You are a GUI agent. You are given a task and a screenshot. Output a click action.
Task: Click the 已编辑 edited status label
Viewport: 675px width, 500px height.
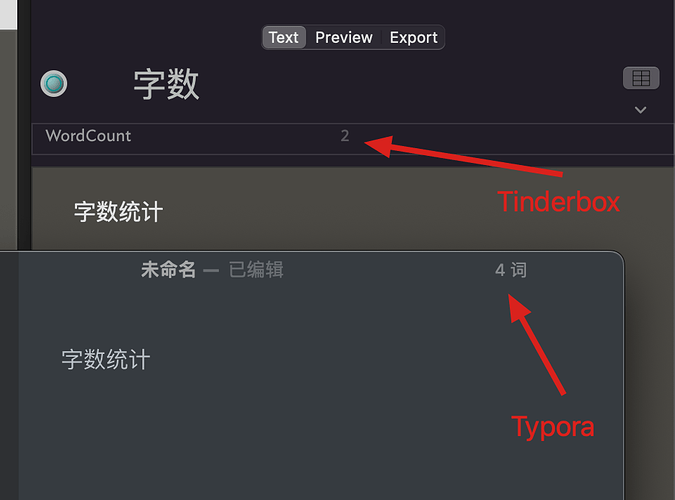coord(256,270)
